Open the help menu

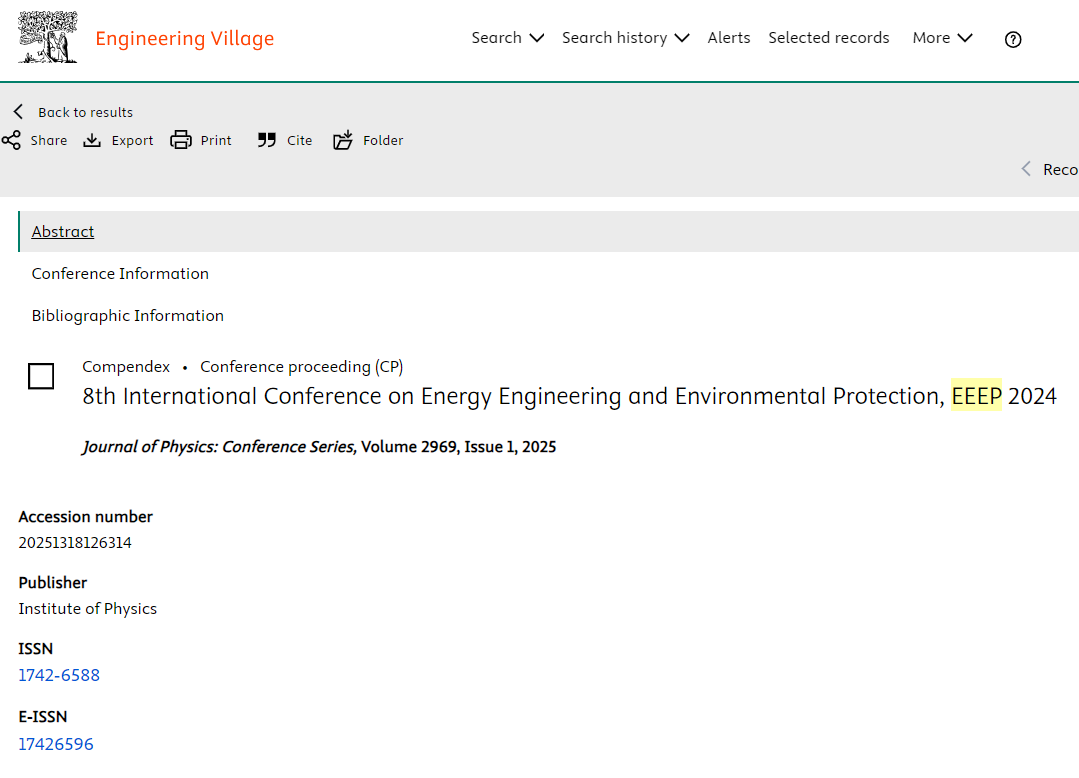pos(1012,39)
